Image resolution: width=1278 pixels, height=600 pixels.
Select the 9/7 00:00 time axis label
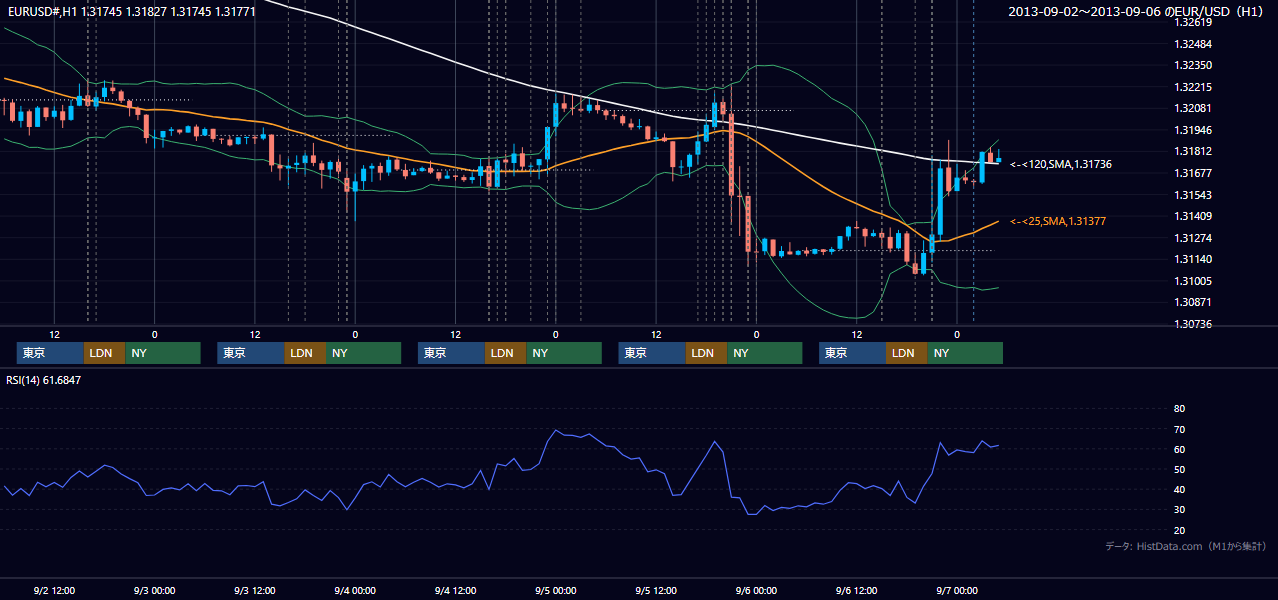957,590
